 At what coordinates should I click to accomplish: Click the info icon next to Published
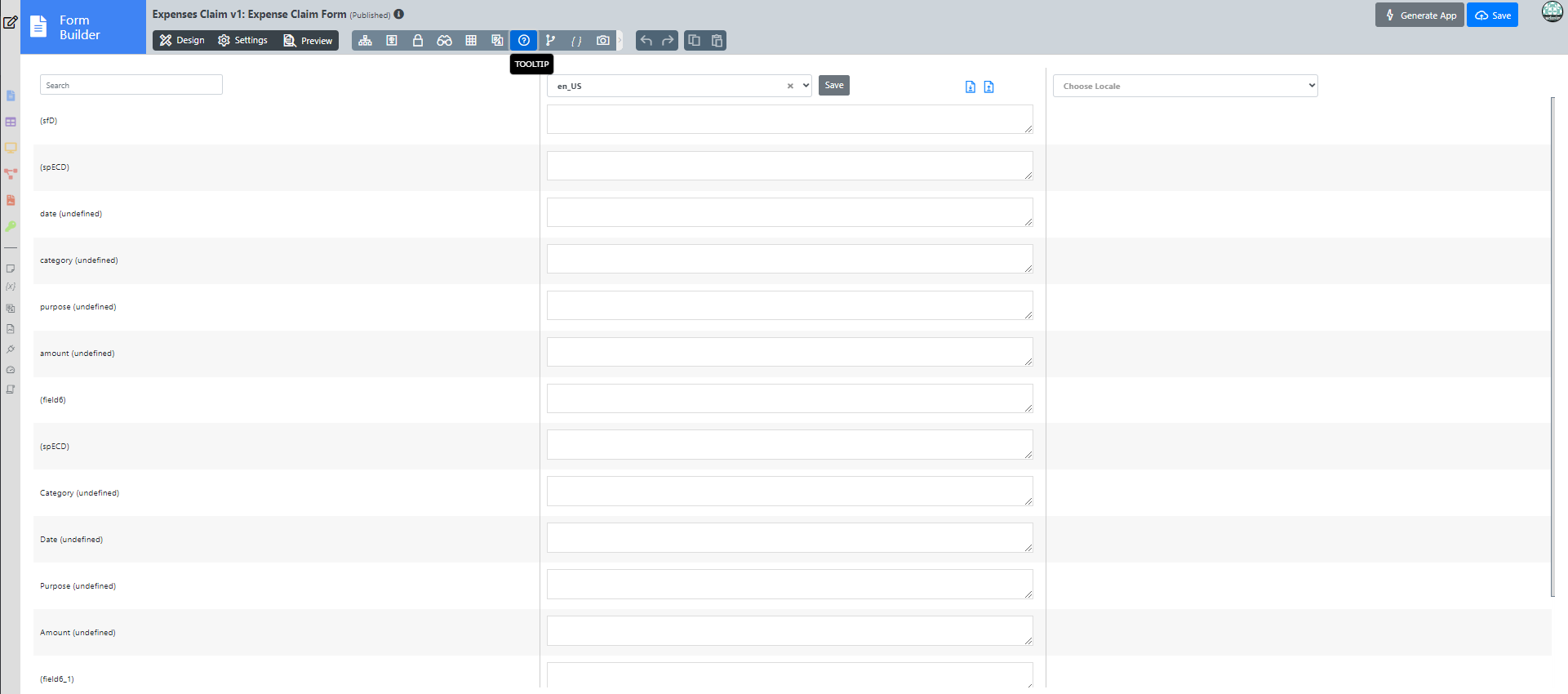coord(399,14)
